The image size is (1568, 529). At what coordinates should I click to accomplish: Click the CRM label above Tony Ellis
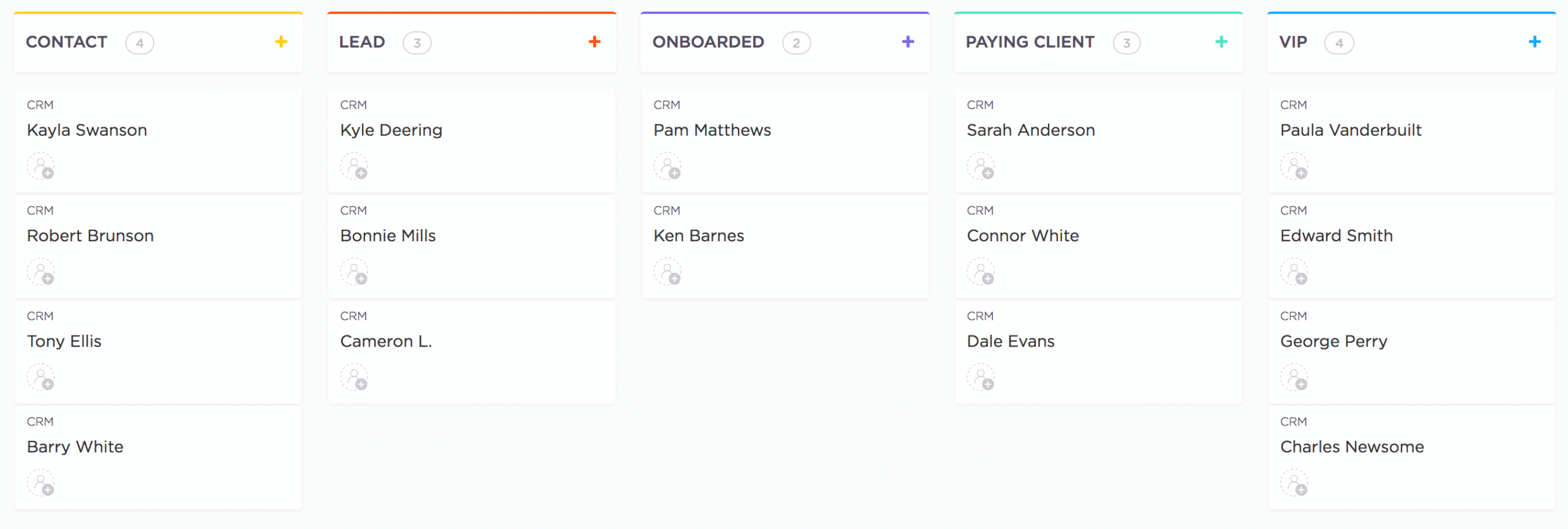[x=40, y=316]
